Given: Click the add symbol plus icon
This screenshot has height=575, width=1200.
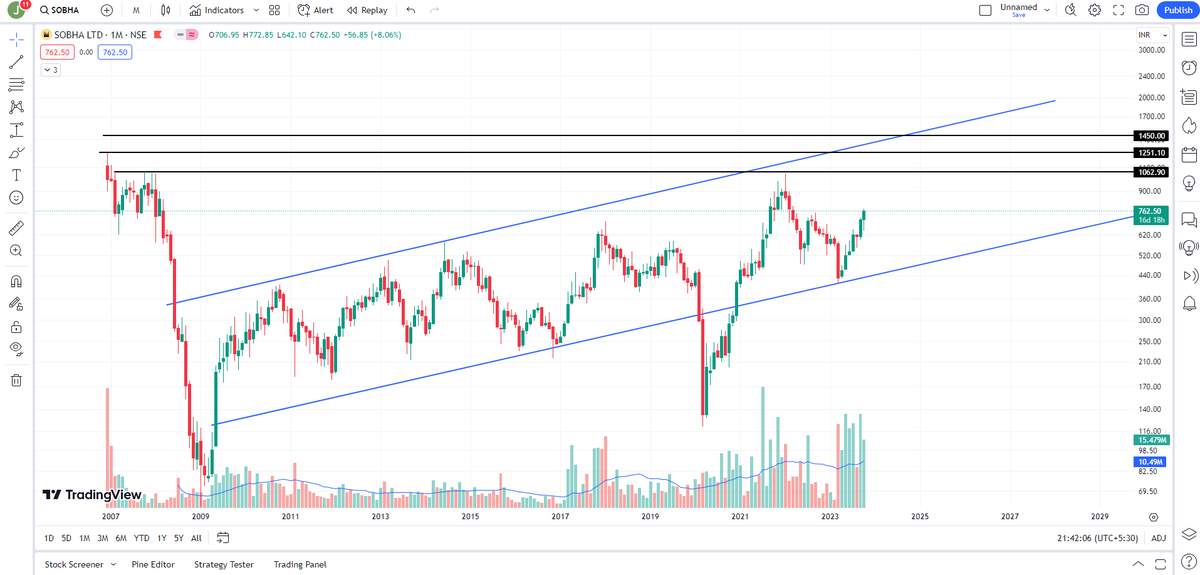Looking at the screenshot, I should point(107,10).
